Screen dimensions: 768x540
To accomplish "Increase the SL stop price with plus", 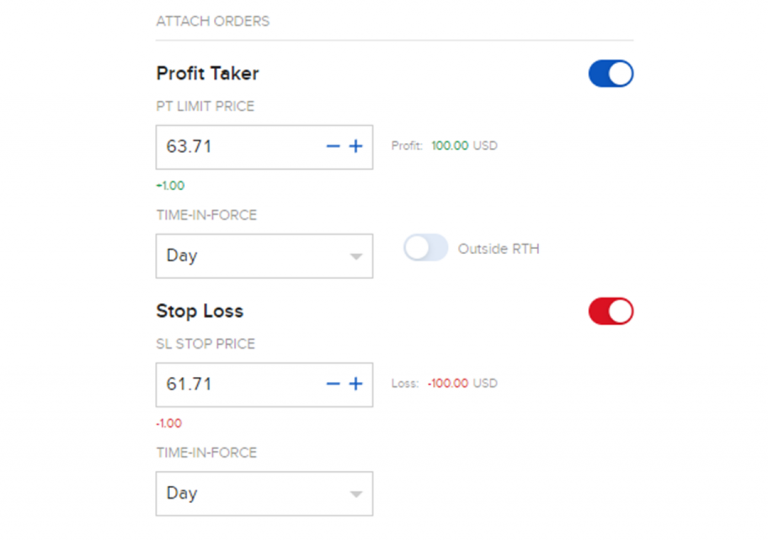I will point(355,385).
